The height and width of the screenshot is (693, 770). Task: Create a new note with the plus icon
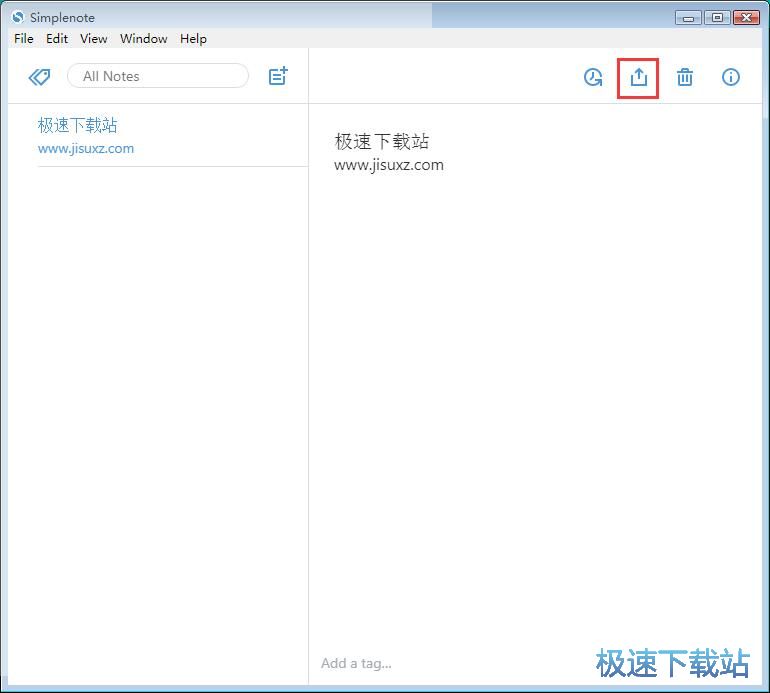coord(278,76)
